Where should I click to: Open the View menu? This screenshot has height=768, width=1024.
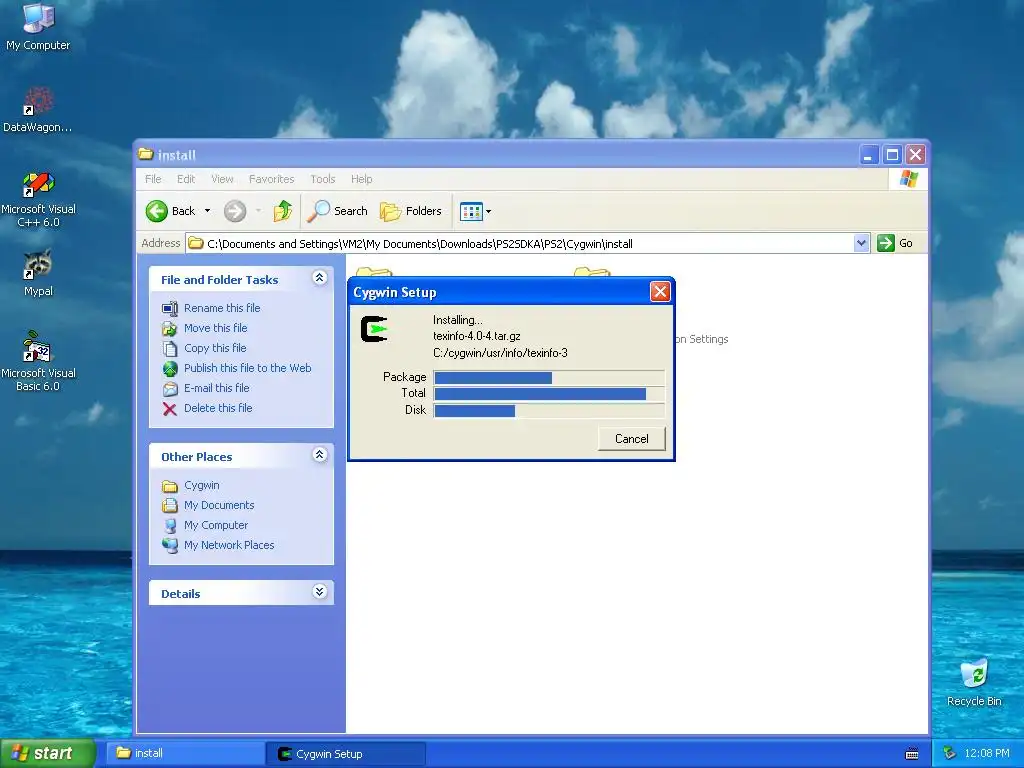point(222,179)
